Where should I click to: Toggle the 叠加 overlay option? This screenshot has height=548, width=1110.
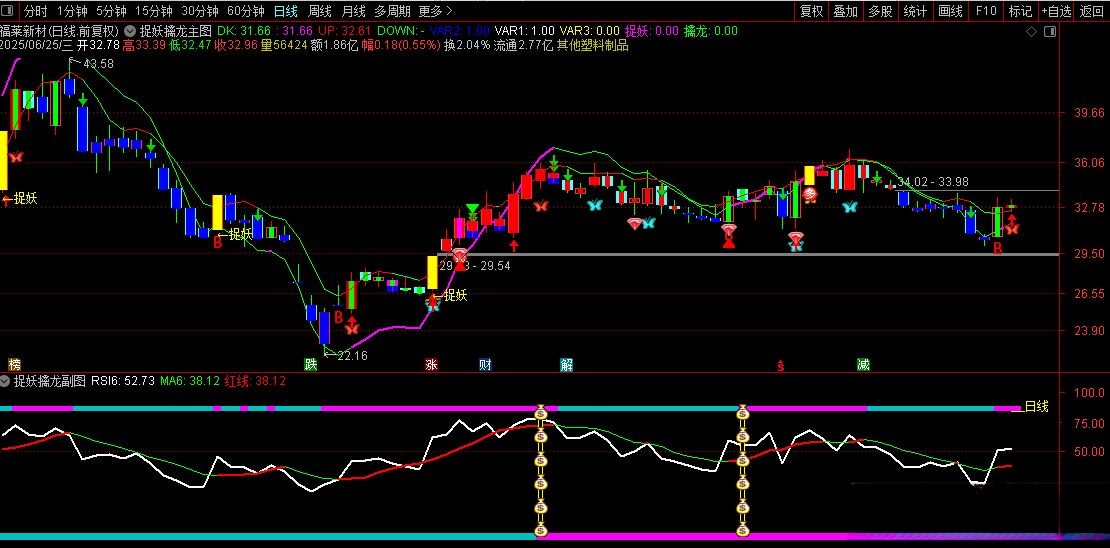(845, 11)
